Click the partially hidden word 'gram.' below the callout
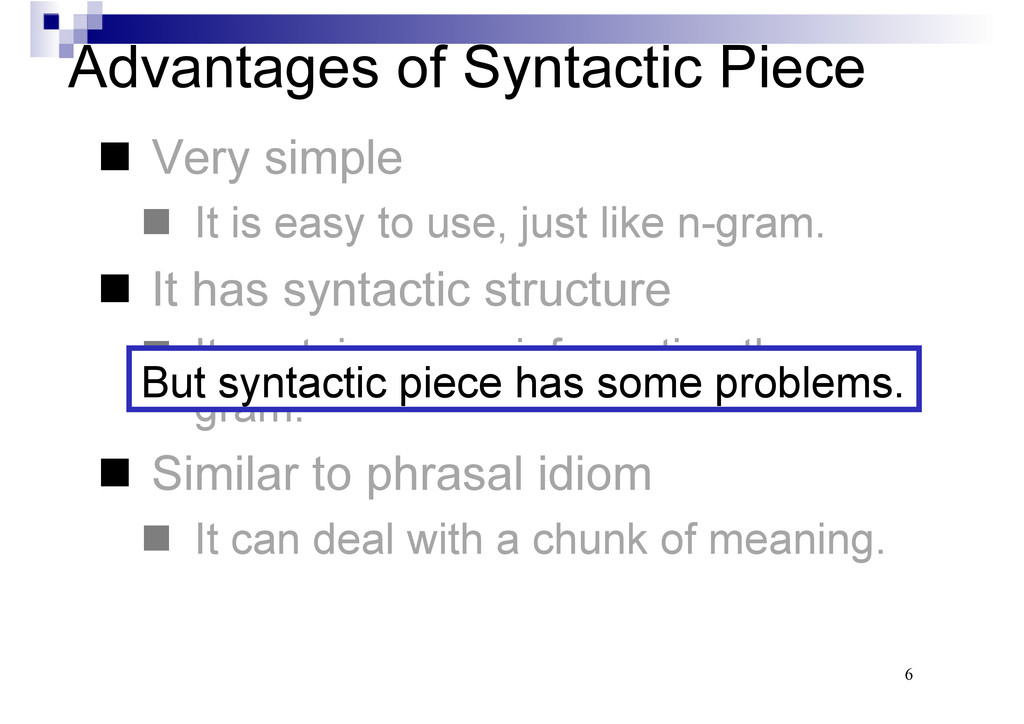The image size is (1024, 724). click(249, 419)
